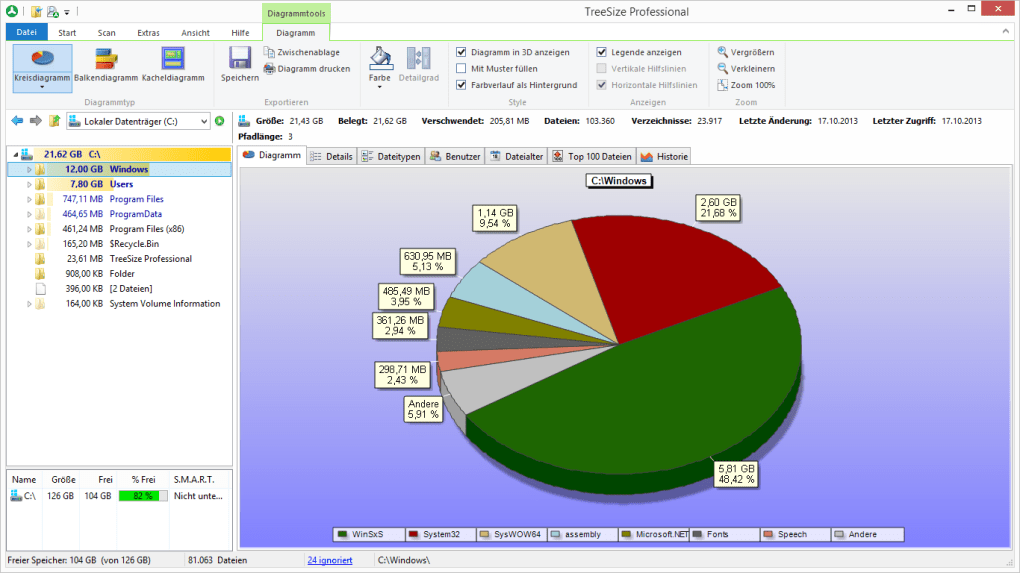Open the Farbe paint bucket

(380, 58)
